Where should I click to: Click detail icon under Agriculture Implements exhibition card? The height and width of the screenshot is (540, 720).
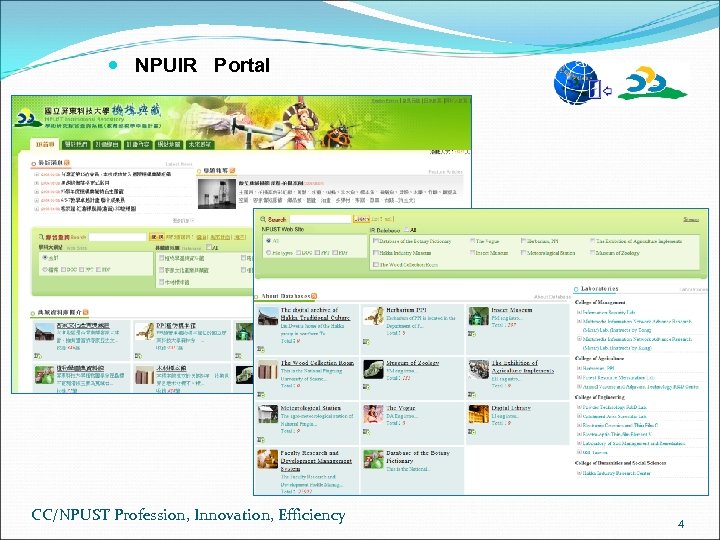[x=472, y=394]
